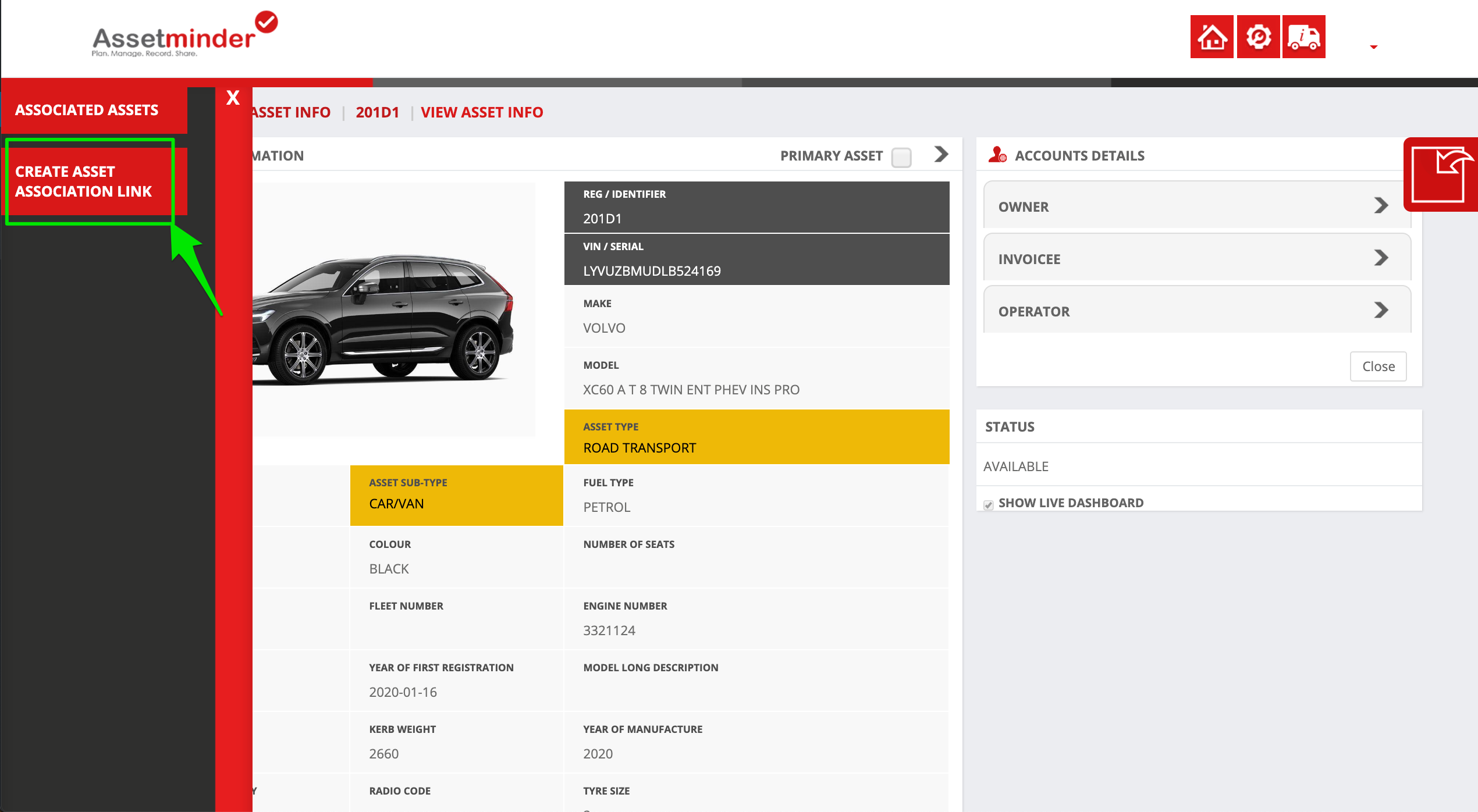Expand the Invoicee section
The height and width of the screenshot is (812, 1478).
(x=1197, y=258)
